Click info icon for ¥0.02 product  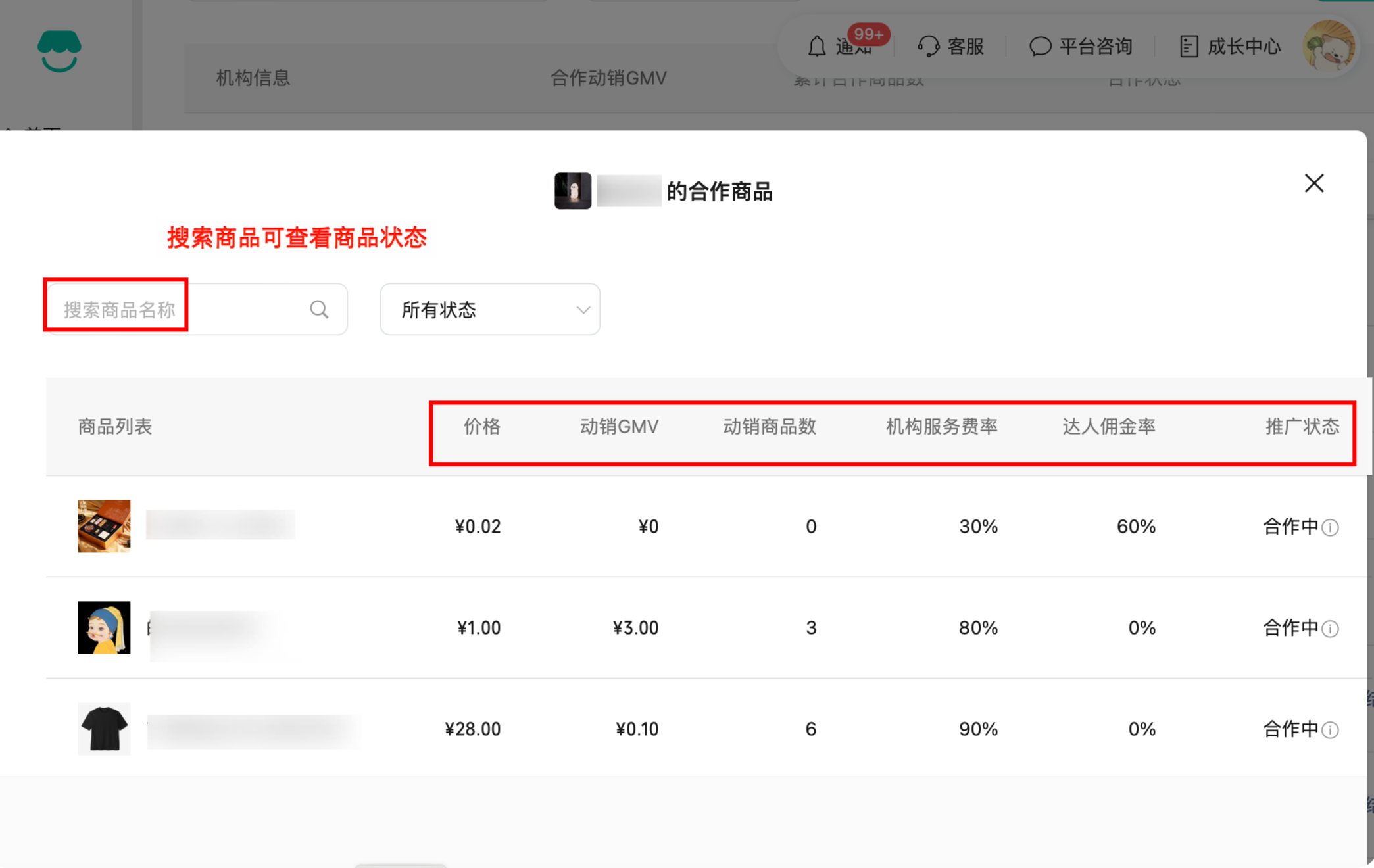(x=1330, y=527)
